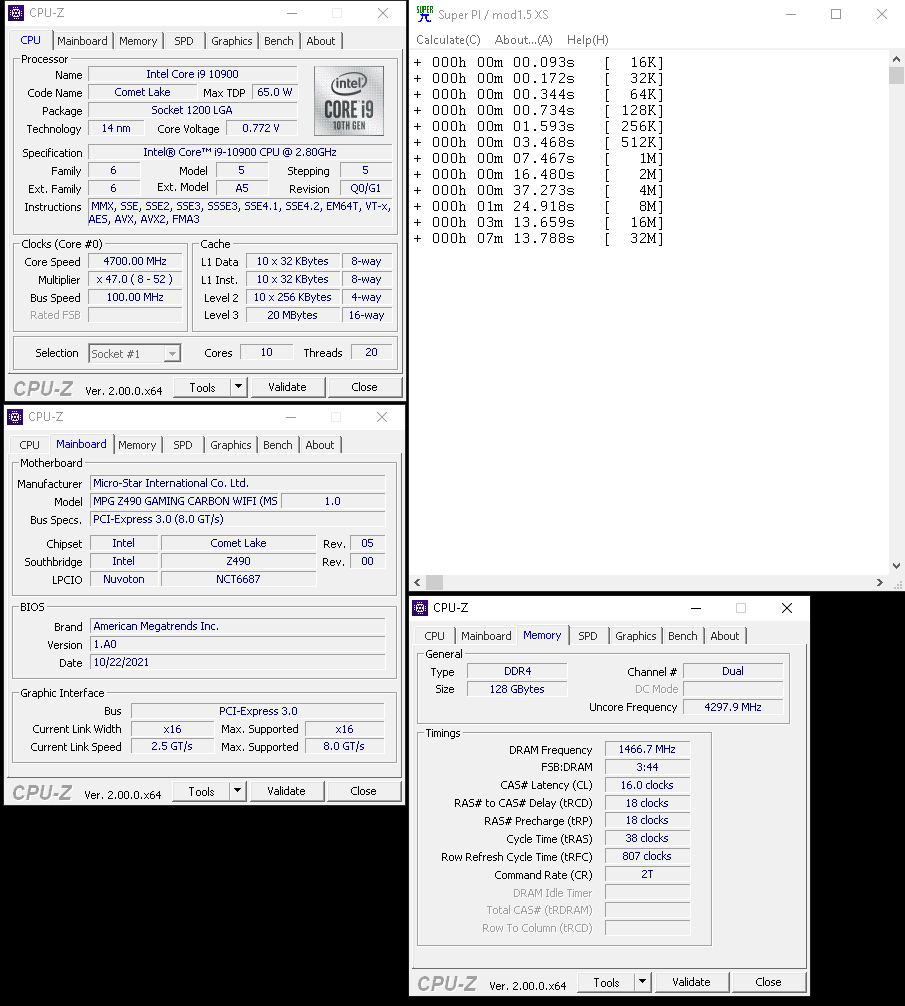Click the DRAM Frequency value 1466.7 MHz
Image resolution: width=905 pixels, height=1006 pixels.
pos(647,749)
